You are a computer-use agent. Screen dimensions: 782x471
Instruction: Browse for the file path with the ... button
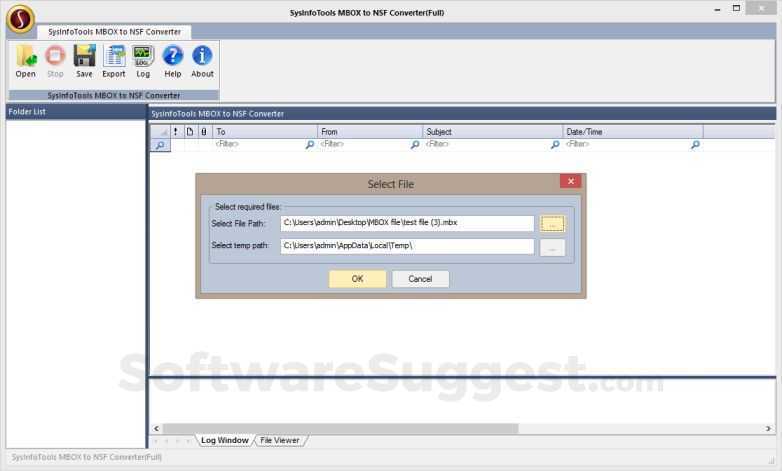(x=552, y=224)
